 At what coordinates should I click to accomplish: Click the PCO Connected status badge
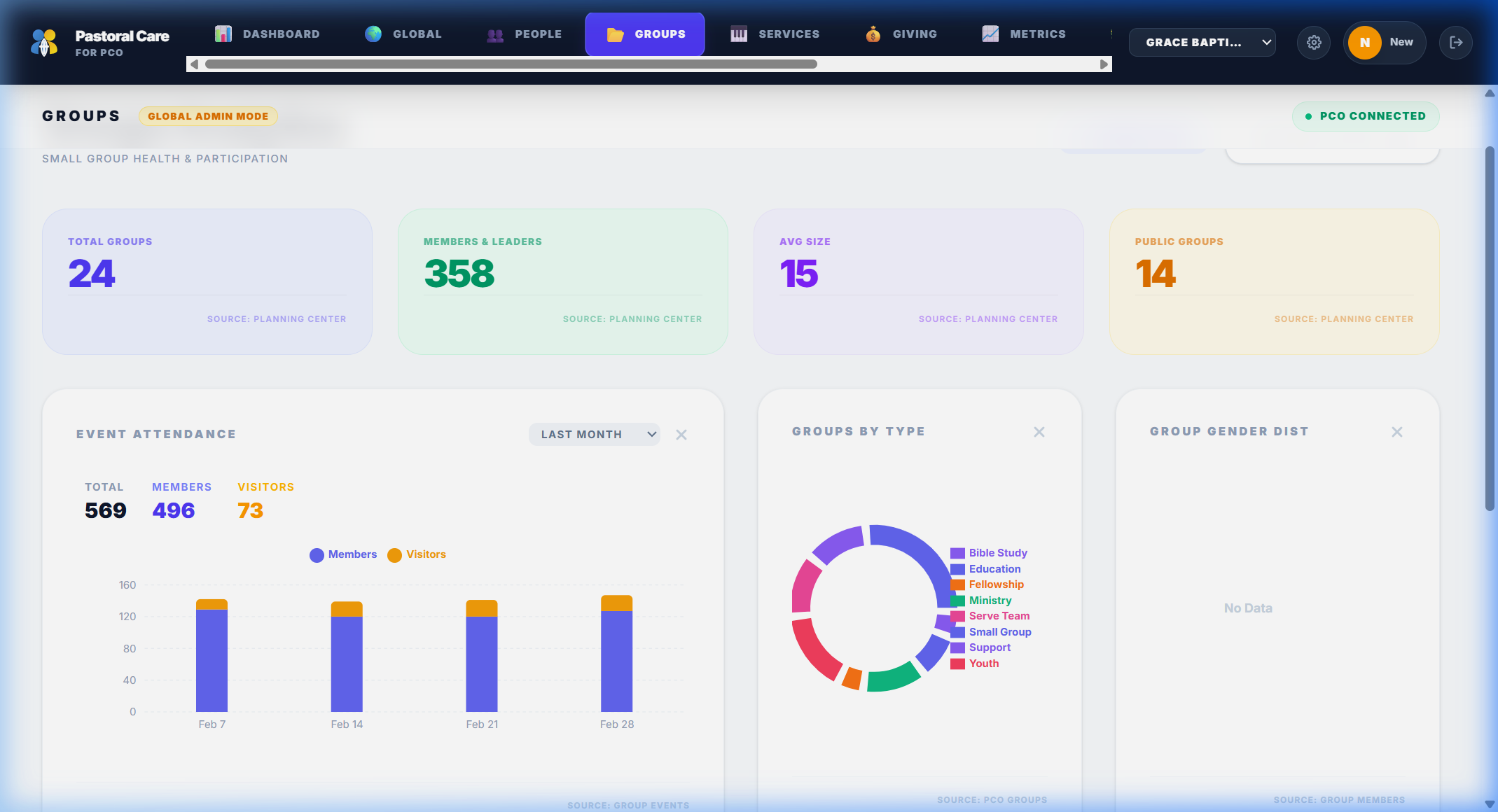click(1365, 116)
